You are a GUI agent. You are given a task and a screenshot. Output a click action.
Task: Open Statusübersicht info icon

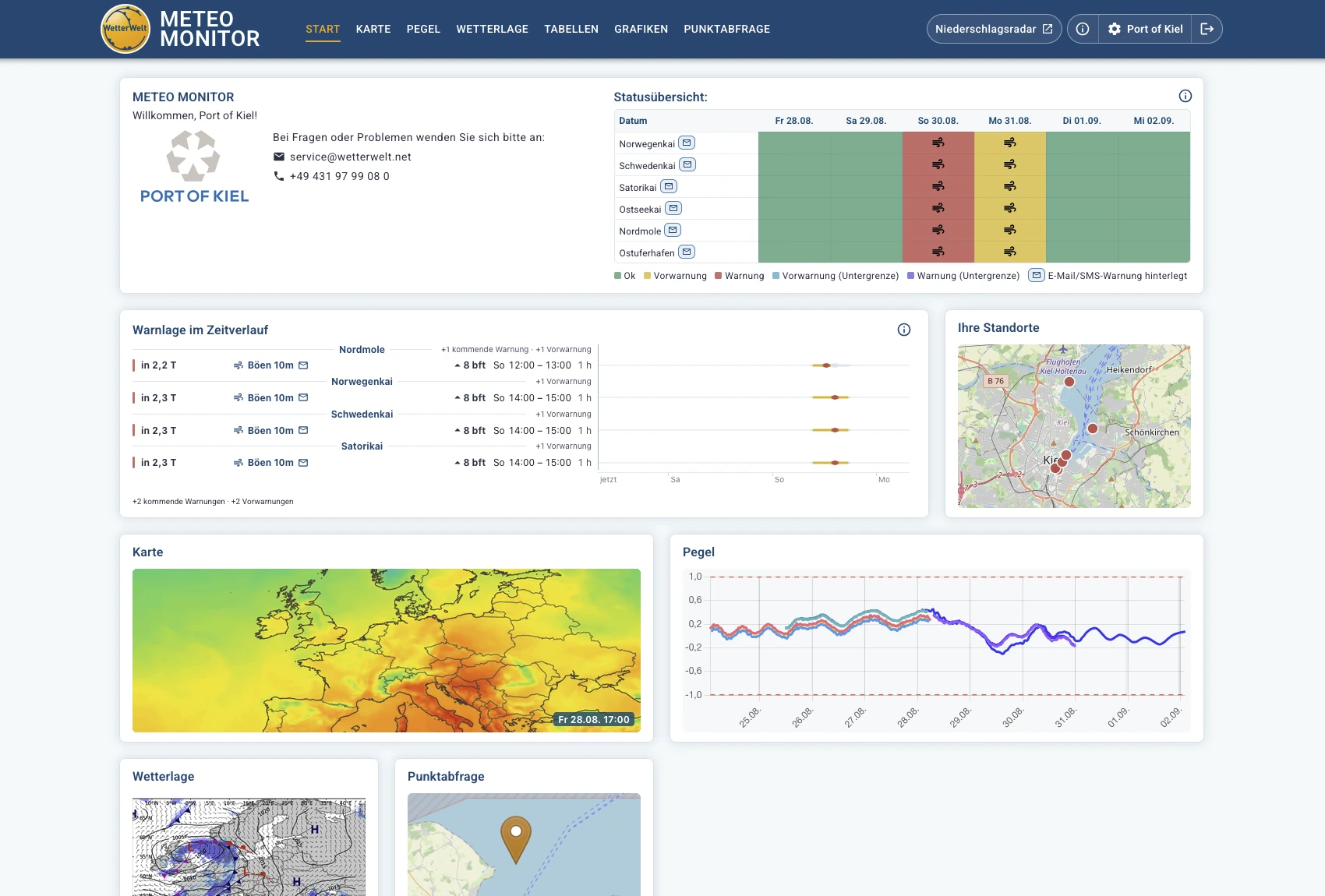tap(1185, 96)
